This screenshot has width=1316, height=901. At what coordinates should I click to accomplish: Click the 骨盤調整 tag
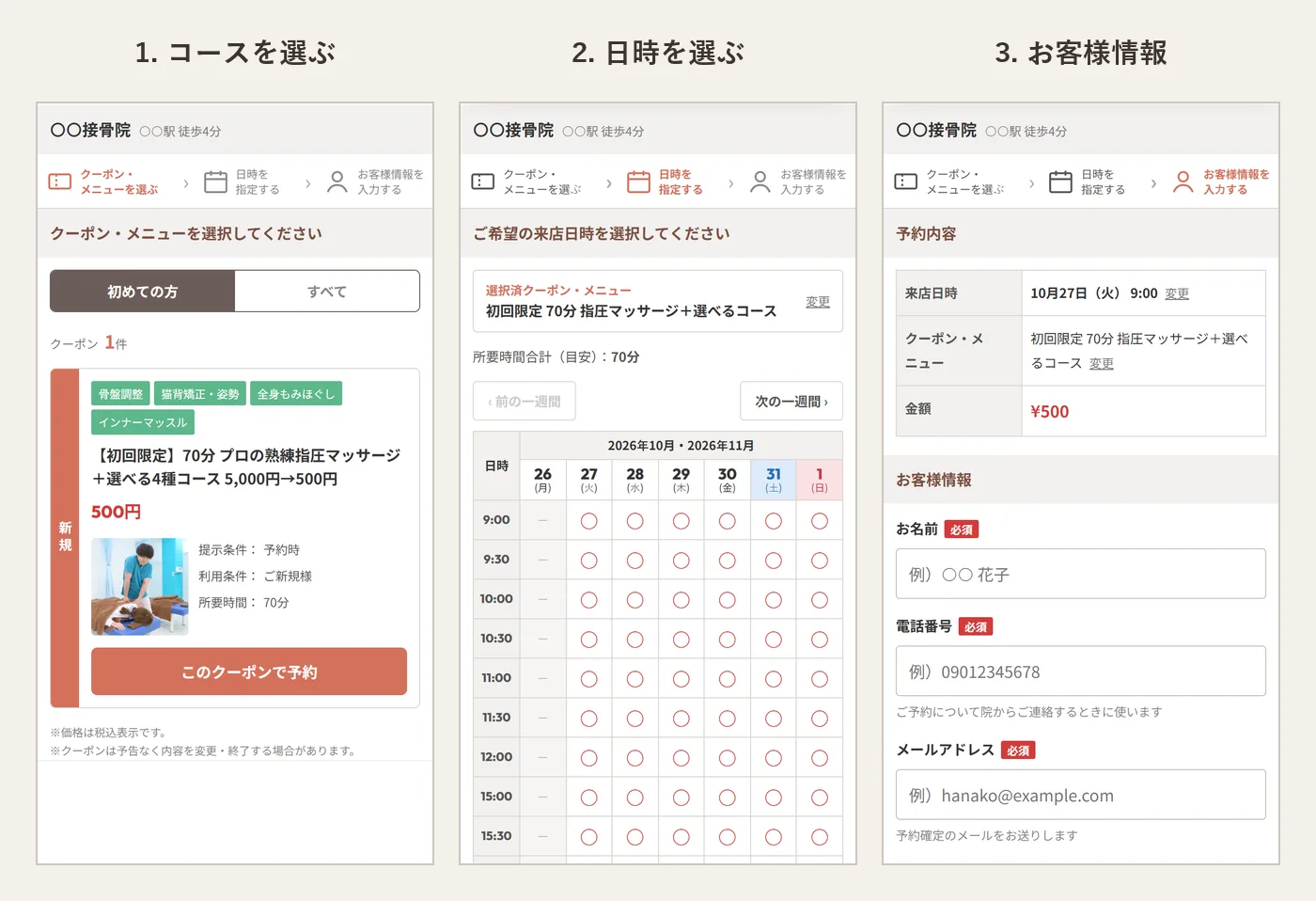(x=121, y=394)
